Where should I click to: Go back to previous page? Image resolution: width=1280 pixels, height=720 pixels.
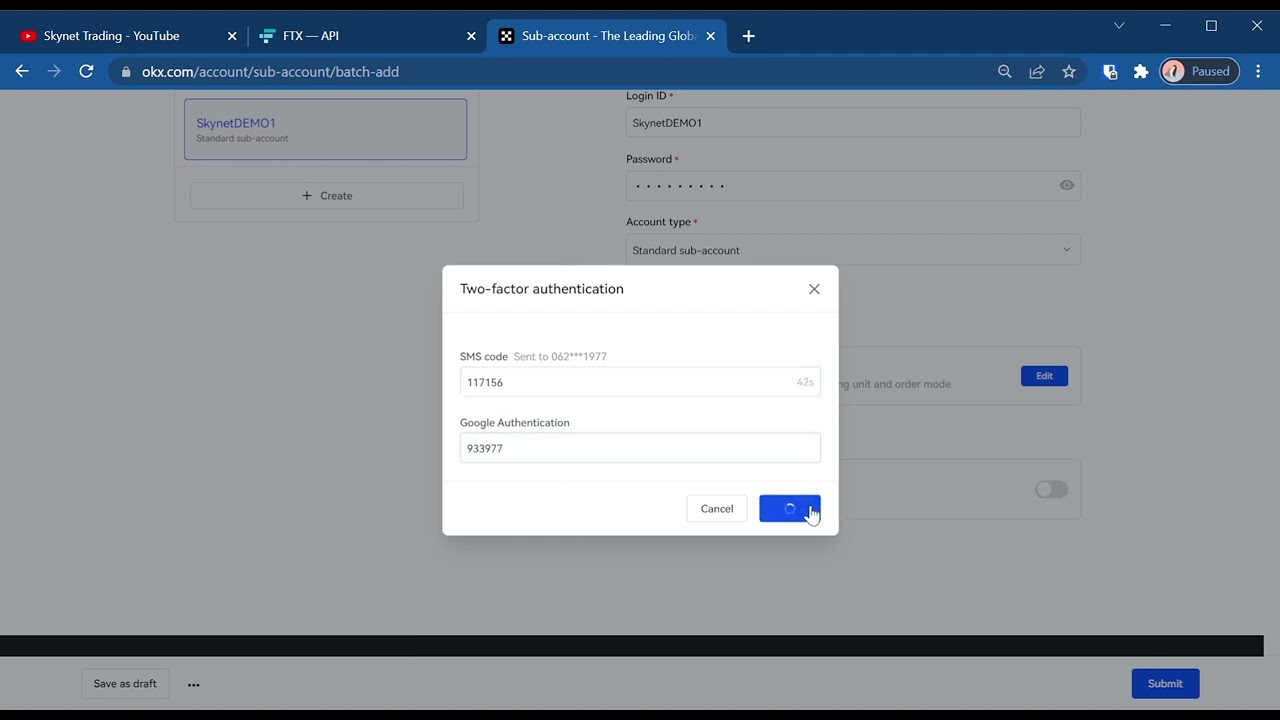[22, 72]
